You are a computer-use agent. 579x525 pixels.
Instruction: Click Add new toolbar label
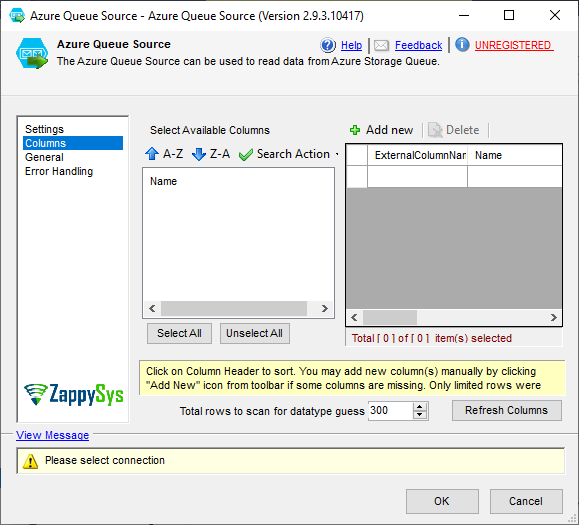(389, 130)
